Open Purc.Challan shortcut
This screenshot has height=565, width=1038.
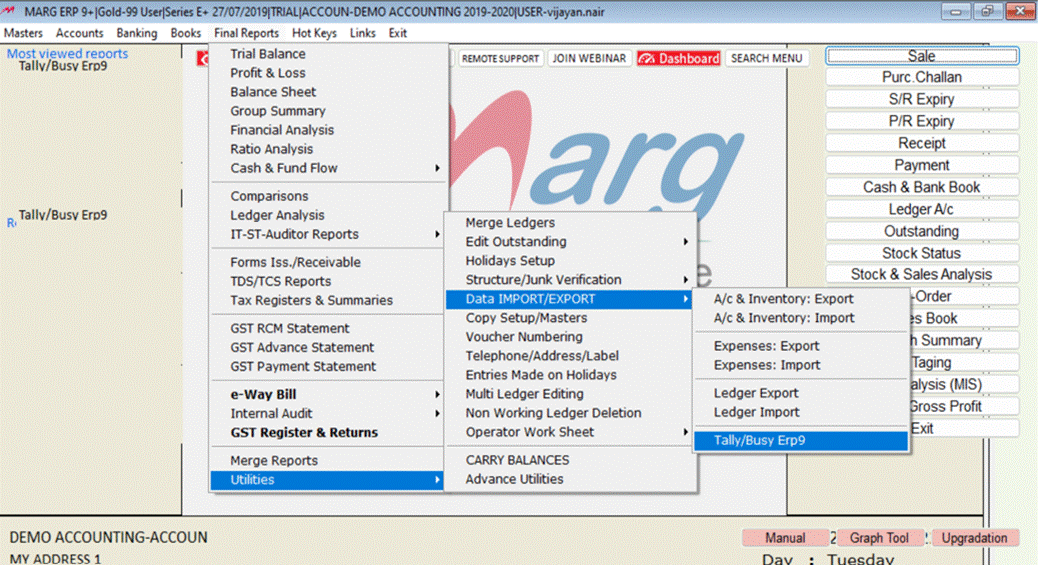click(921, 77)
